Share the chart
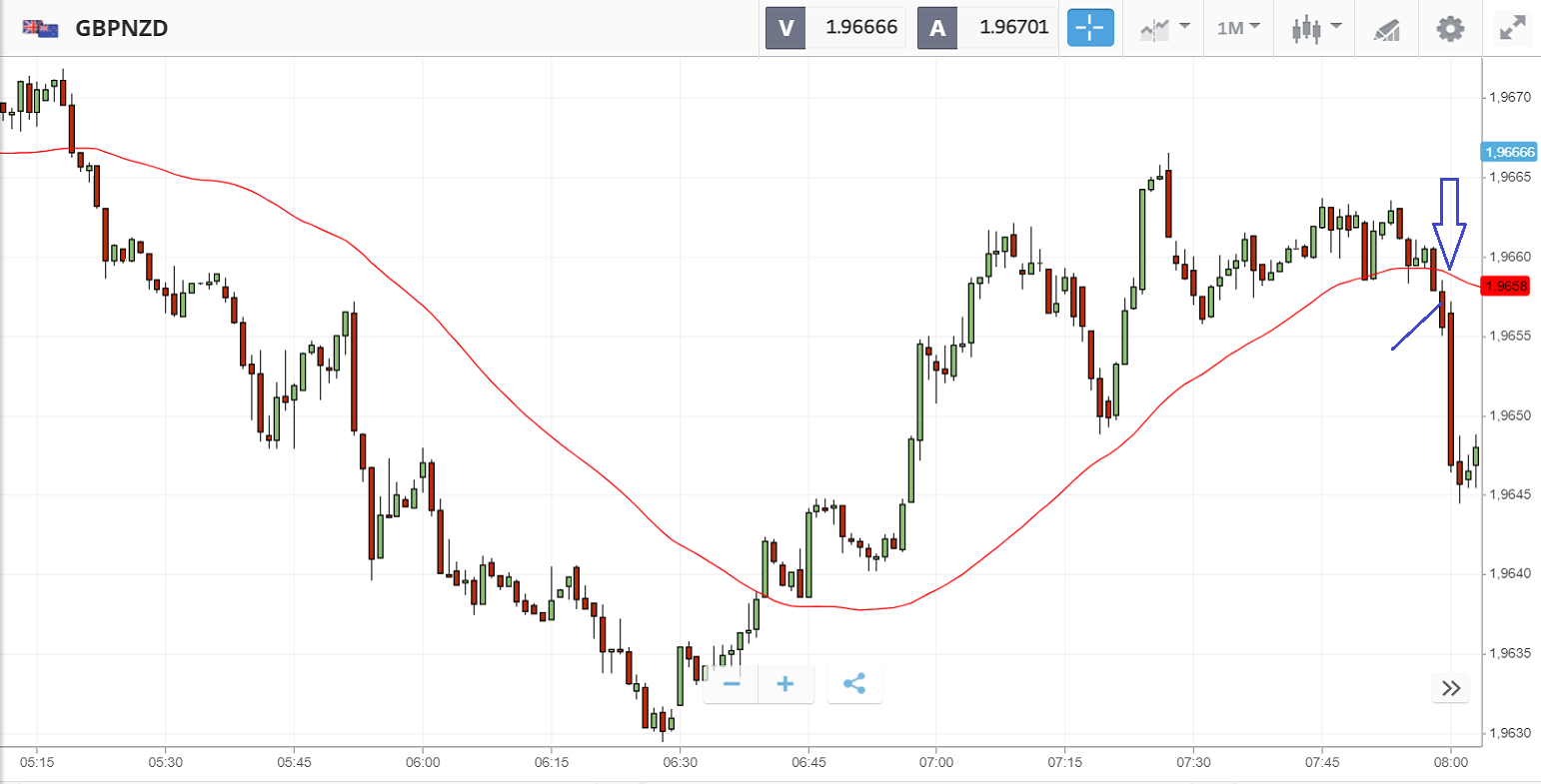This screenshot has width=1541, height=784. coord(854,684)
